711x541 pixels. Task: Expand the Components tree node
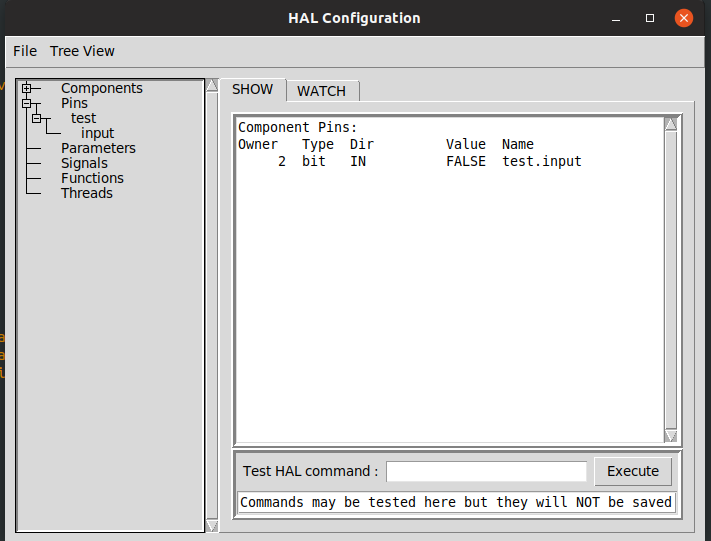tap(26, 88)
